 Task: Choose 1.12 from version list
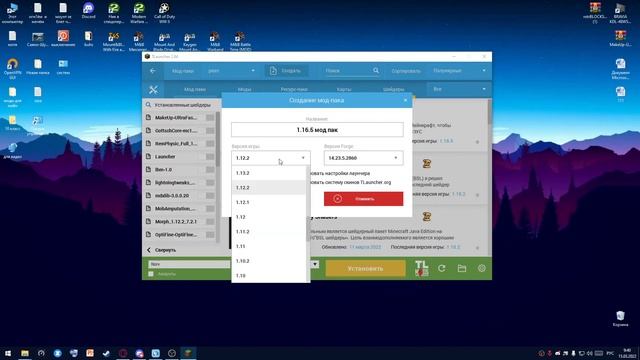click(x=268, y=217)
